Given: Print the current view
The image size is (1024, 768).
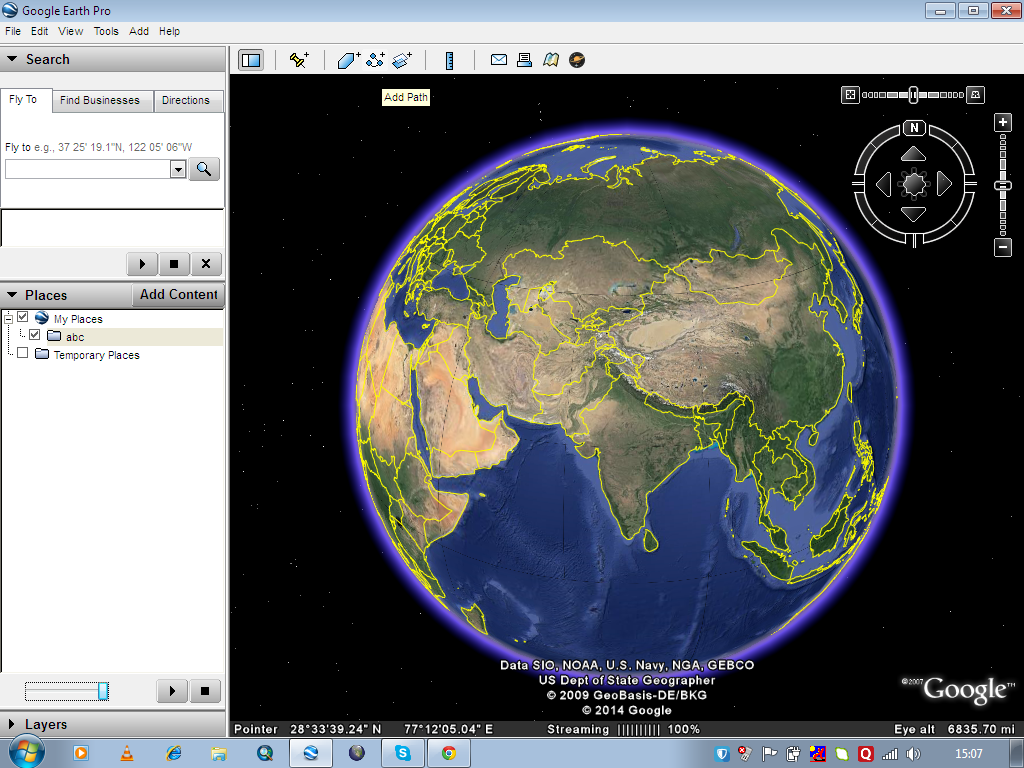Looking at the screenshot, I should click(x=525, y=59).
